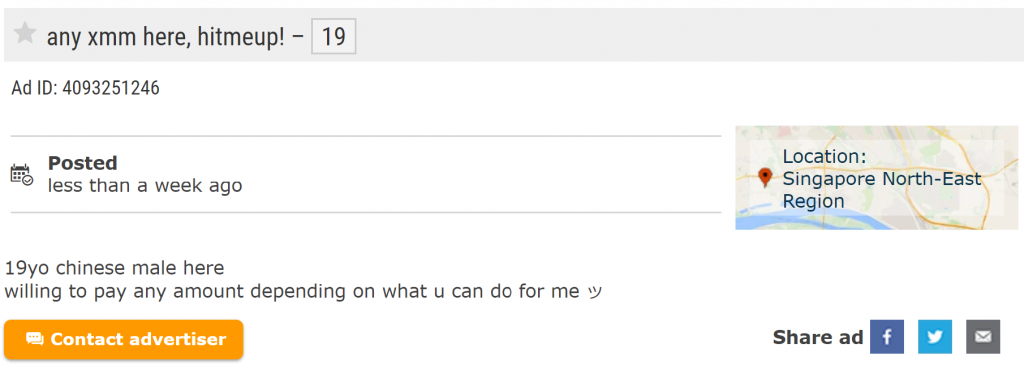Viewport: 1024px width, 365px height.
Task: Share the ad on Facebook
Action: 887,337
